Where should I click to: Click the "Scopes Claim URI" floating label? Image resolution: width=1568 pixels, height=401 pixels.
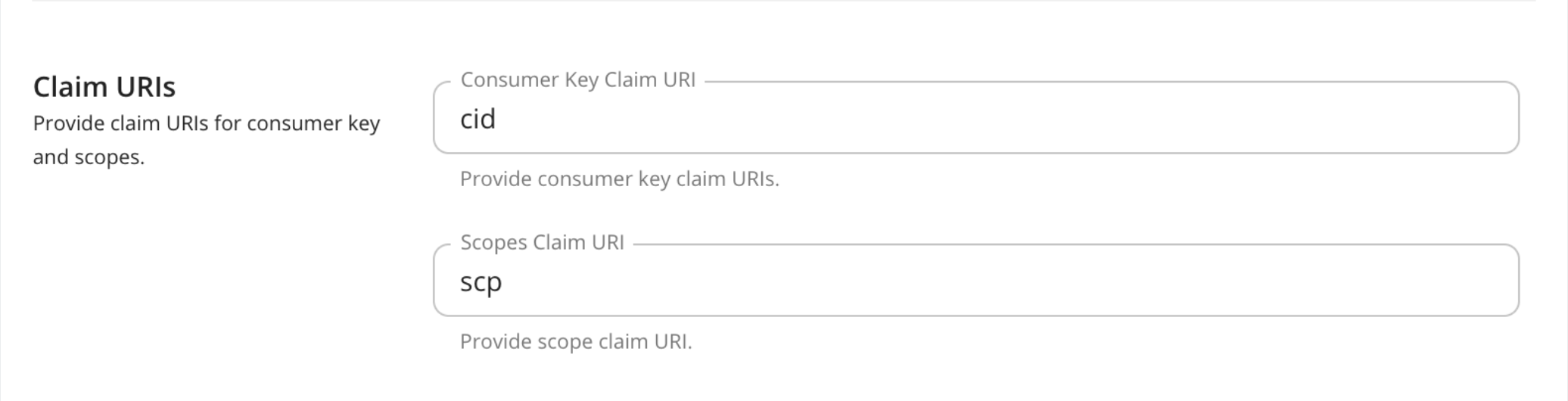click(x=542, y=243)
